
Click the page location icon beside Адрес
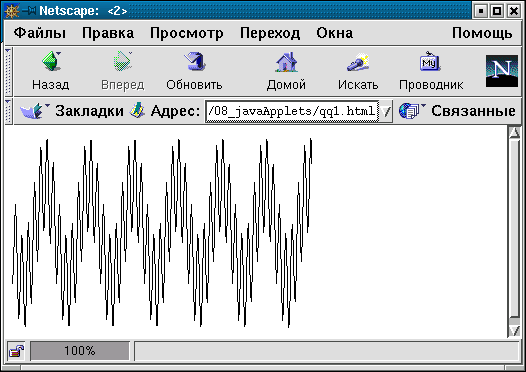137,110
